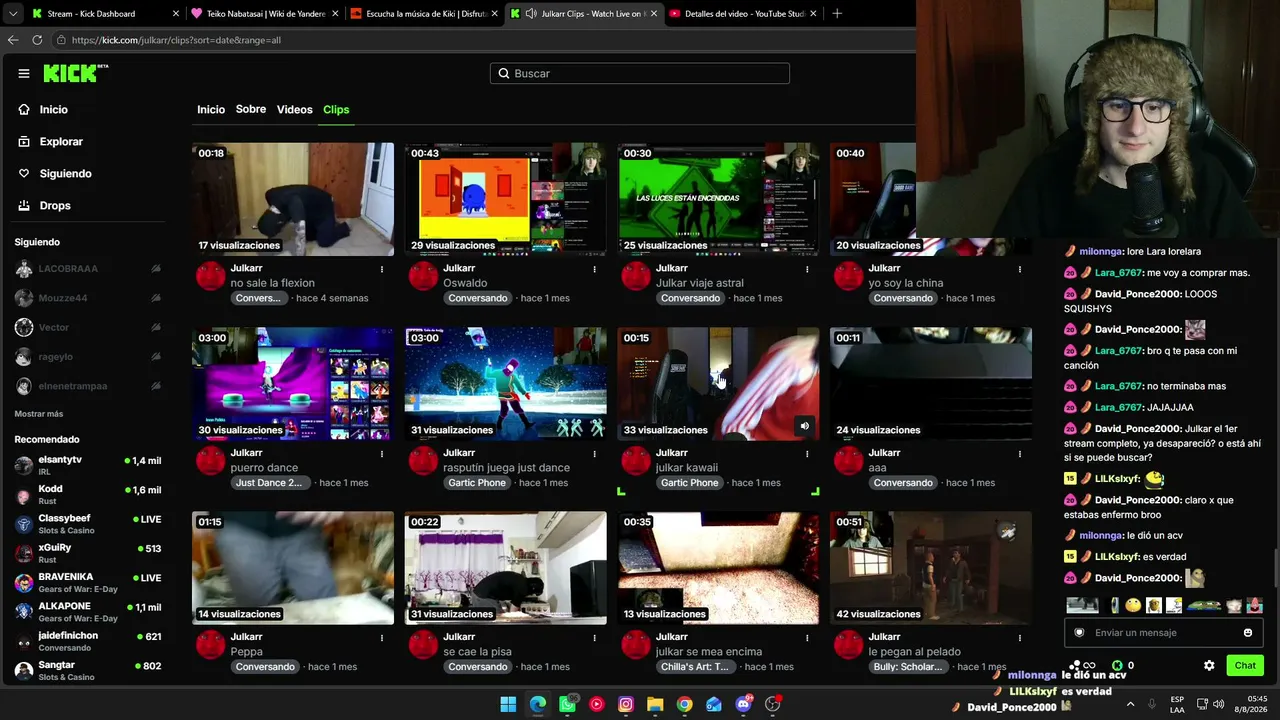Open options menu for clip 'Peppa'
The height and width of the screenshot is (720, 1280).
381,638
